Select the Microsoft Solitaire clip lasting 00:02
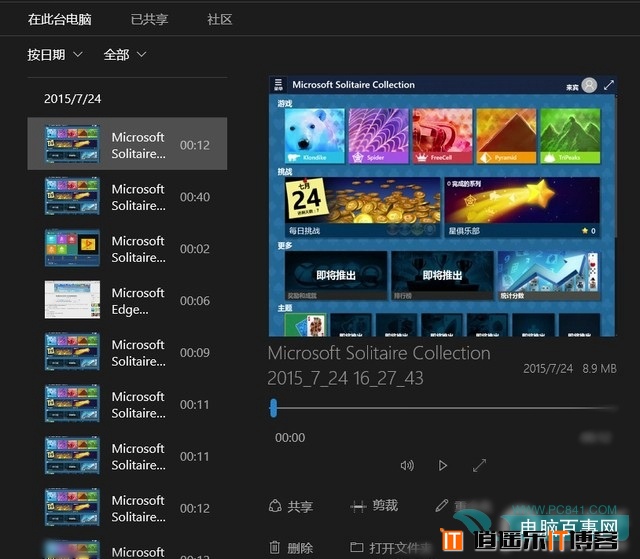This screenshot has width=640, height=559. coord(127,248)
